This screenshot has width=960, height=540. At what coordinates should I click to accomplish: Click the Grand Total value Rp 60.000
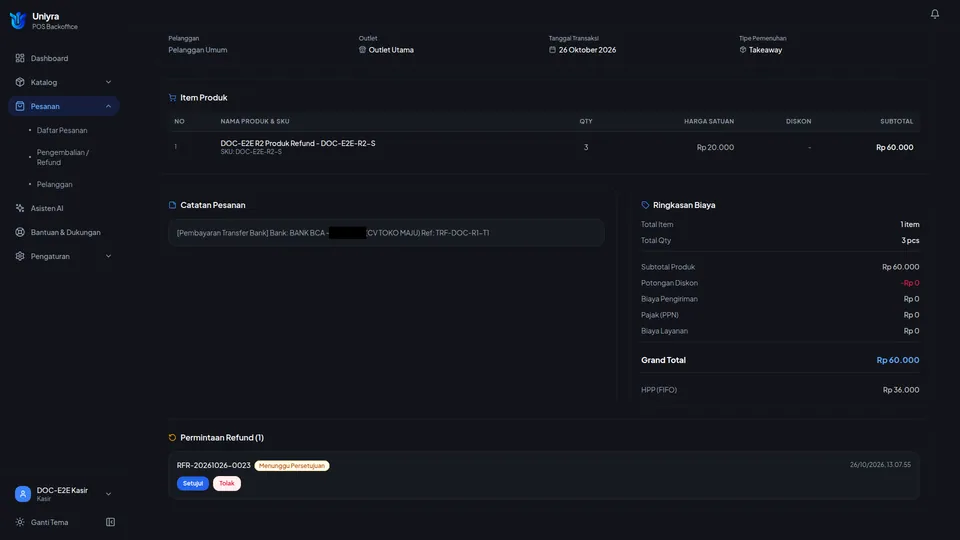click(898, 360)
